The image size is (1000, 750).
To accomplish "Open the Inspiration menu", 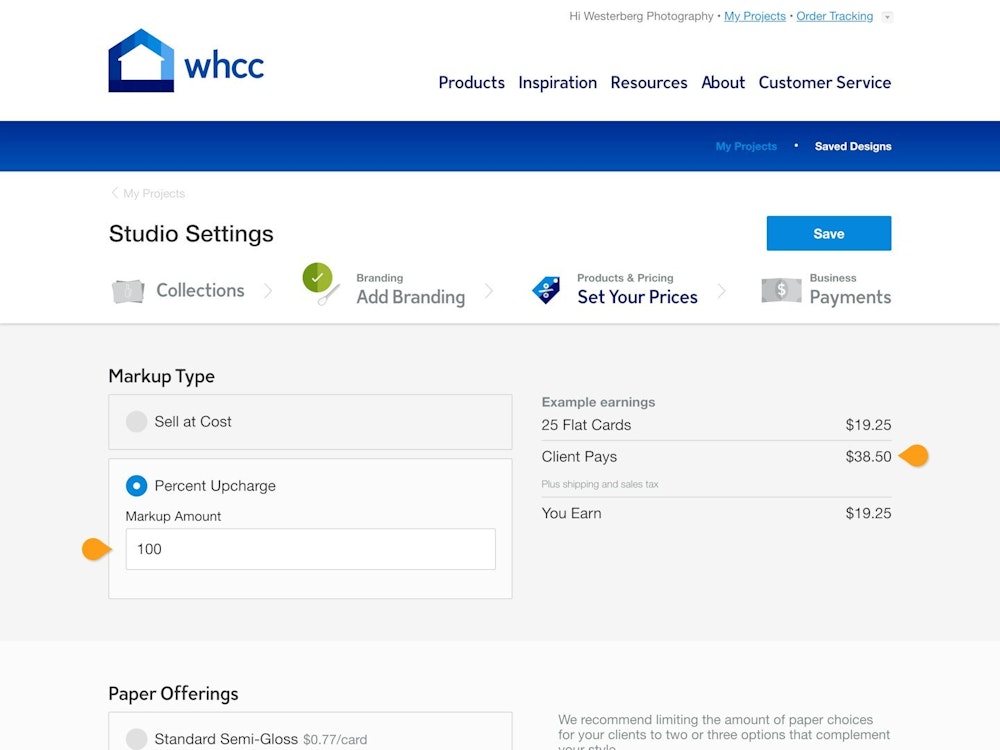I will [557, 83].
